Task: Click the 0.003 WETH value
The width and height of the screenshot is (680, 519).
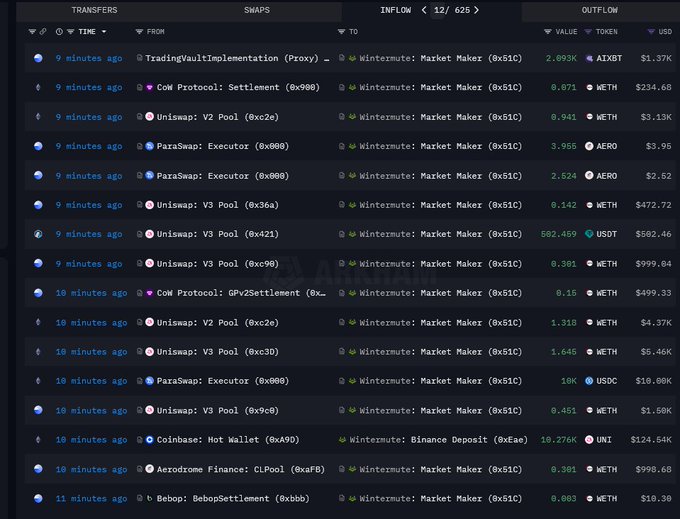Action: click(x=564, y=499)
